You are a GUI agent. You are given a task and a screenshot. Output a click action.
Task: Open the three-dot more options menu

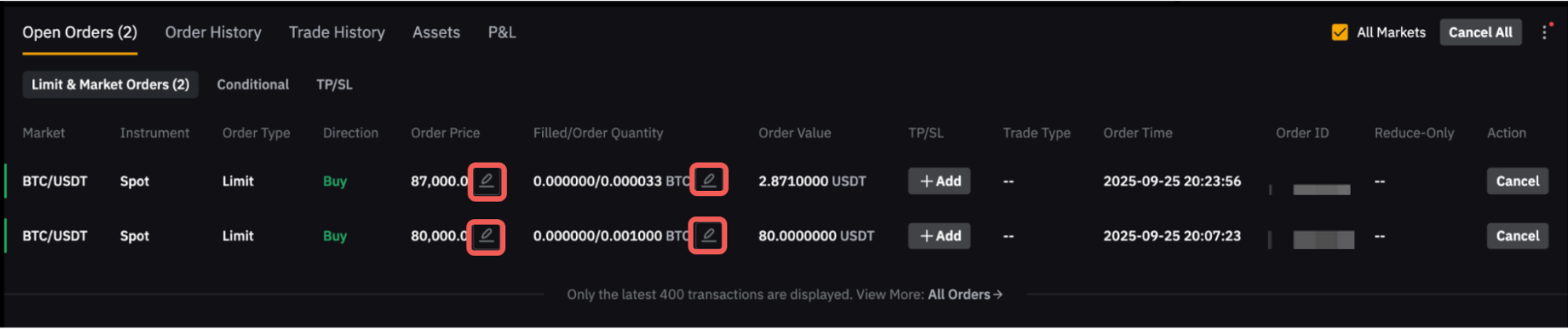click(1544, 32)
